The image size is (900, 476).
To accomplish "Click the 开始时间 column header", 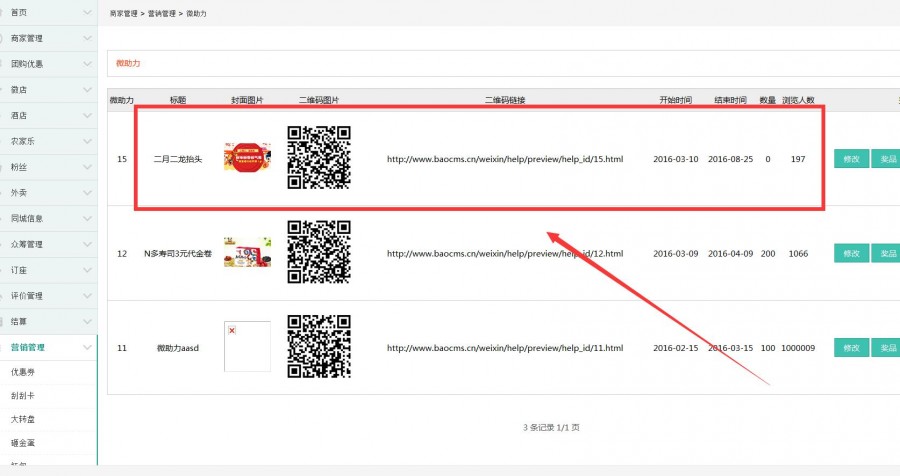I will [676, 100].
